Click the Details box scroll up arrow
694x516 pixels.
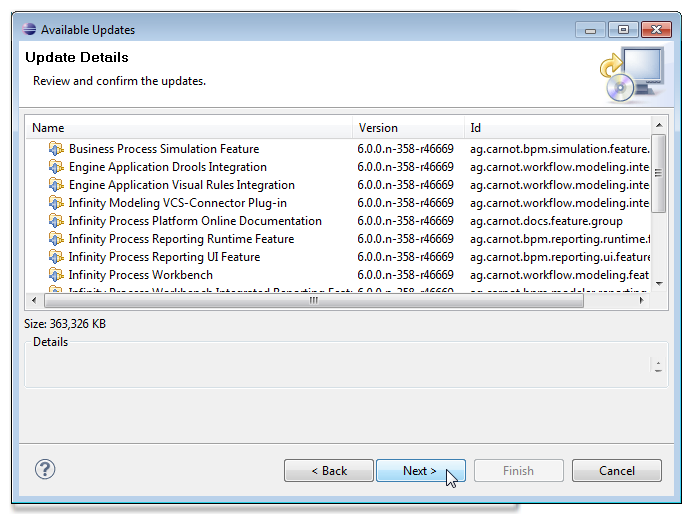click(658, 362)
